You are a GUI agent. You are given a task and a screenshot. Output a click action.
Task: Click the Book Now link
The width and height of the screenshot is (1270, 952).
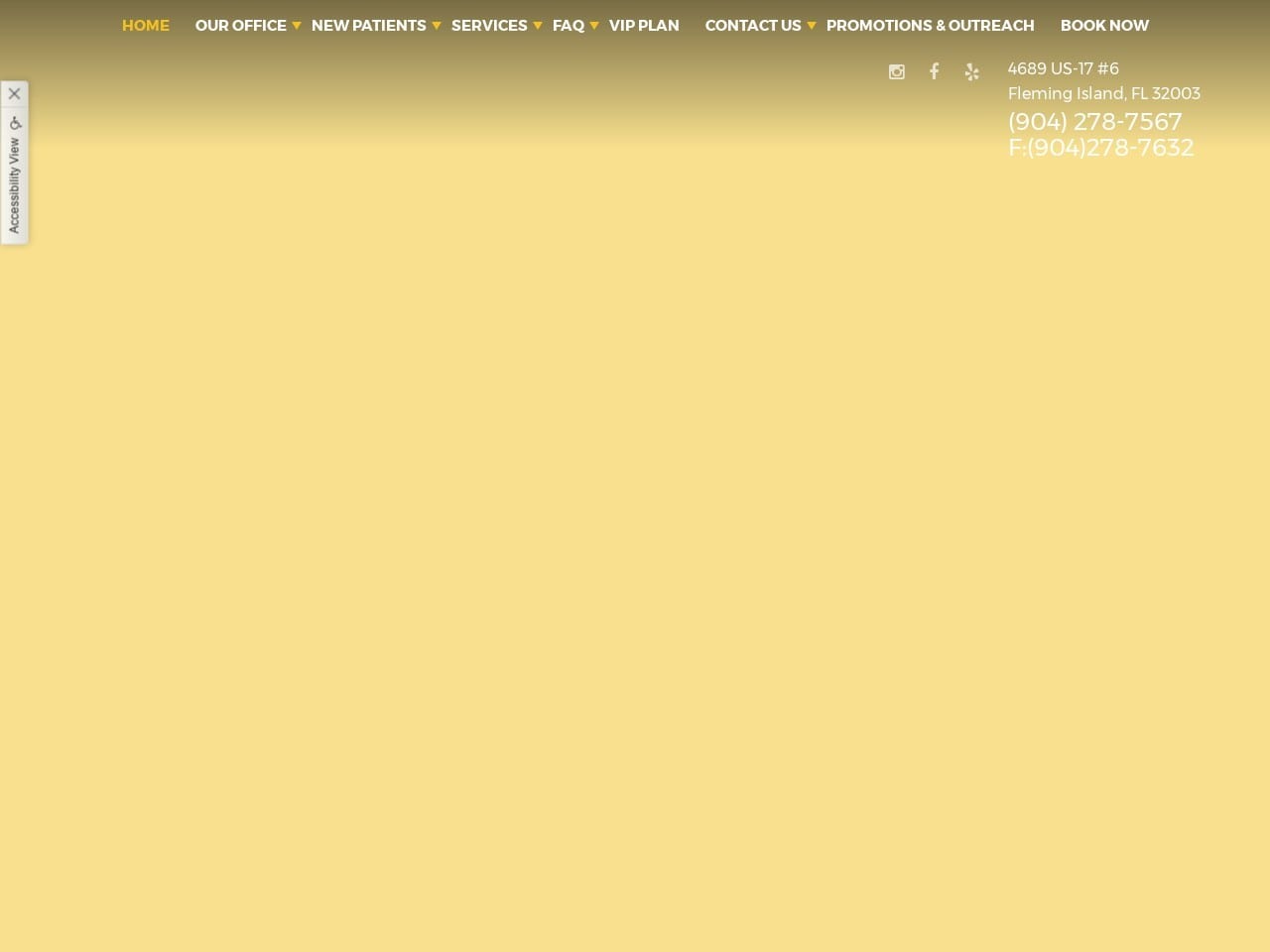pos(1104,26)
